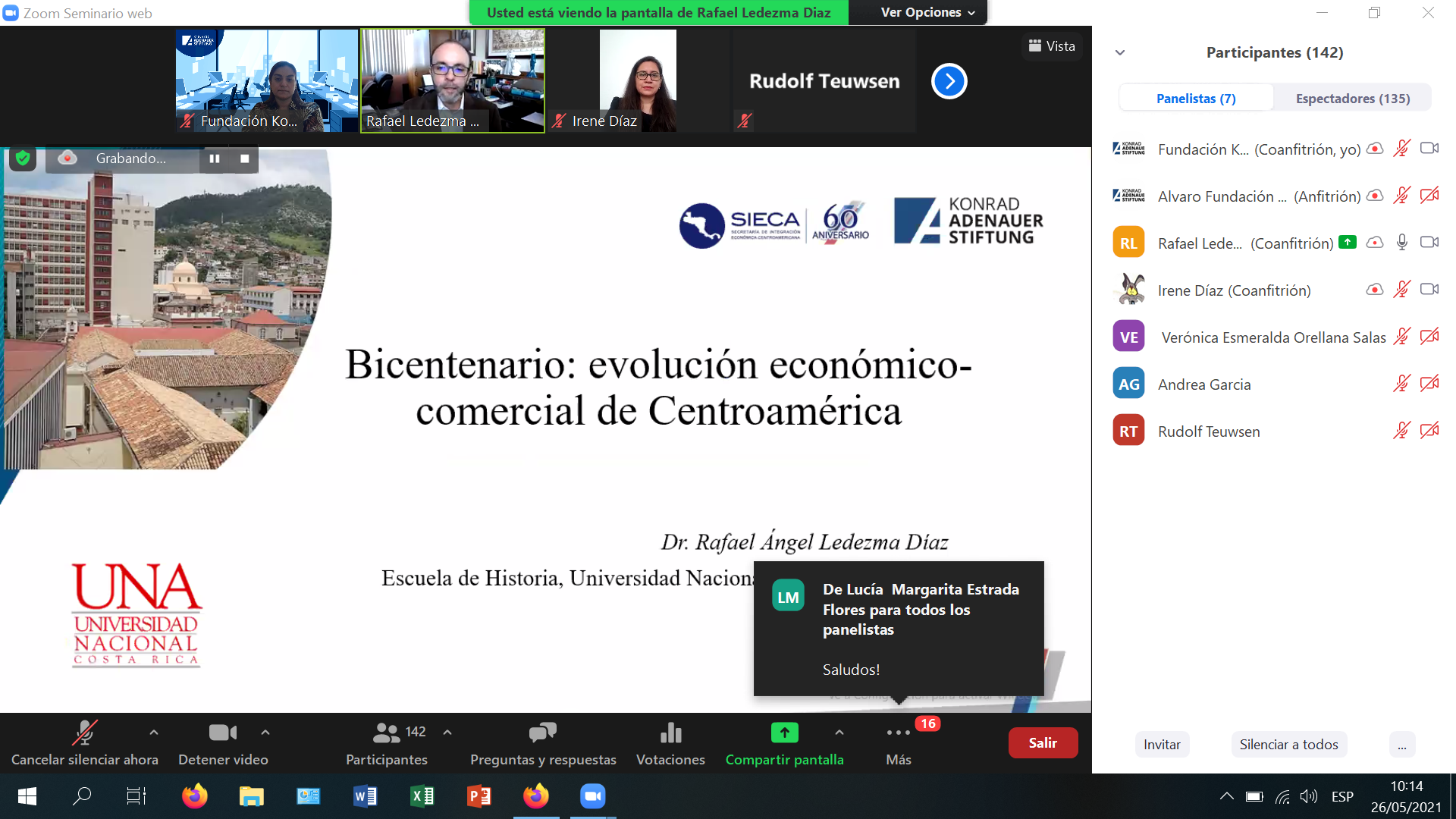The height and width of the screenshot is (819, 1456).
Task: Expand audio options arrow beside microphone
Action: pyautogui.click(x=154, y=733)
